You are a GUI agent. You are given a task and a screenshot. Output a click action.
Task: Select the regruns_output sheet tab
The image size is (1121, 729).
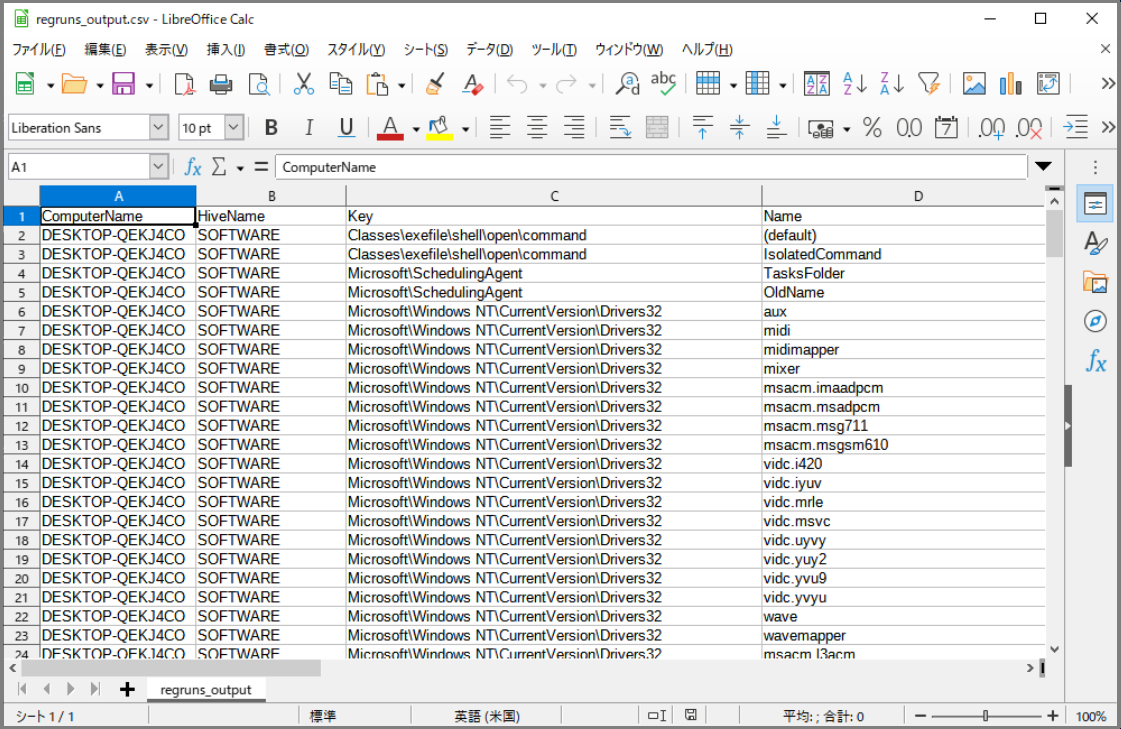pos(206,690)
